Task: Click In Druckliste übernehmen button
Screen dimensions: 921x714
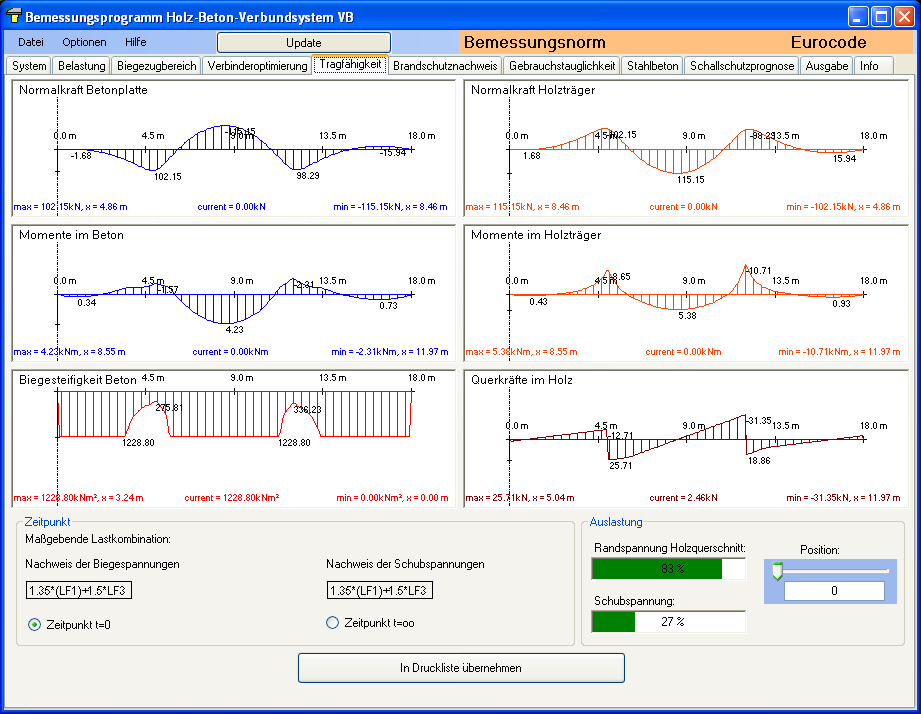Action: [461, 667]
